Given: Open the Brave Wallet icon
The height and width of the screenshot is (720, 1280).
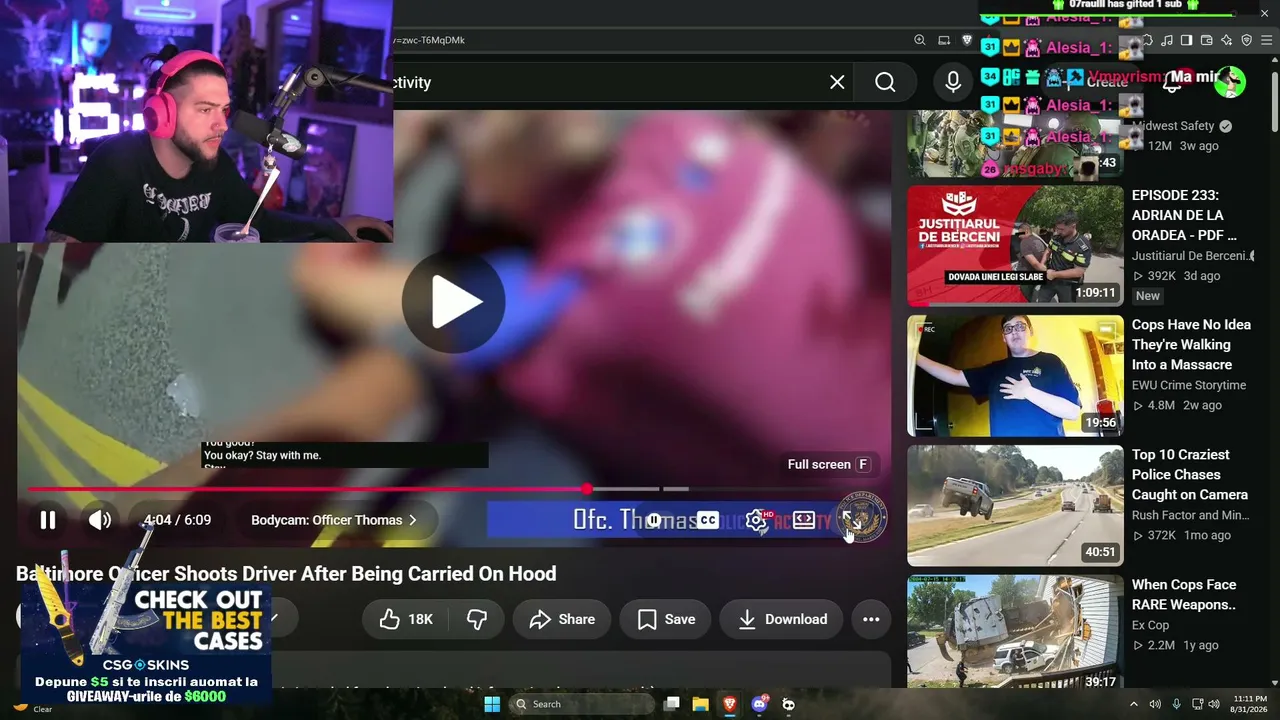Looking at the screenshot, I should point(1207,40).
